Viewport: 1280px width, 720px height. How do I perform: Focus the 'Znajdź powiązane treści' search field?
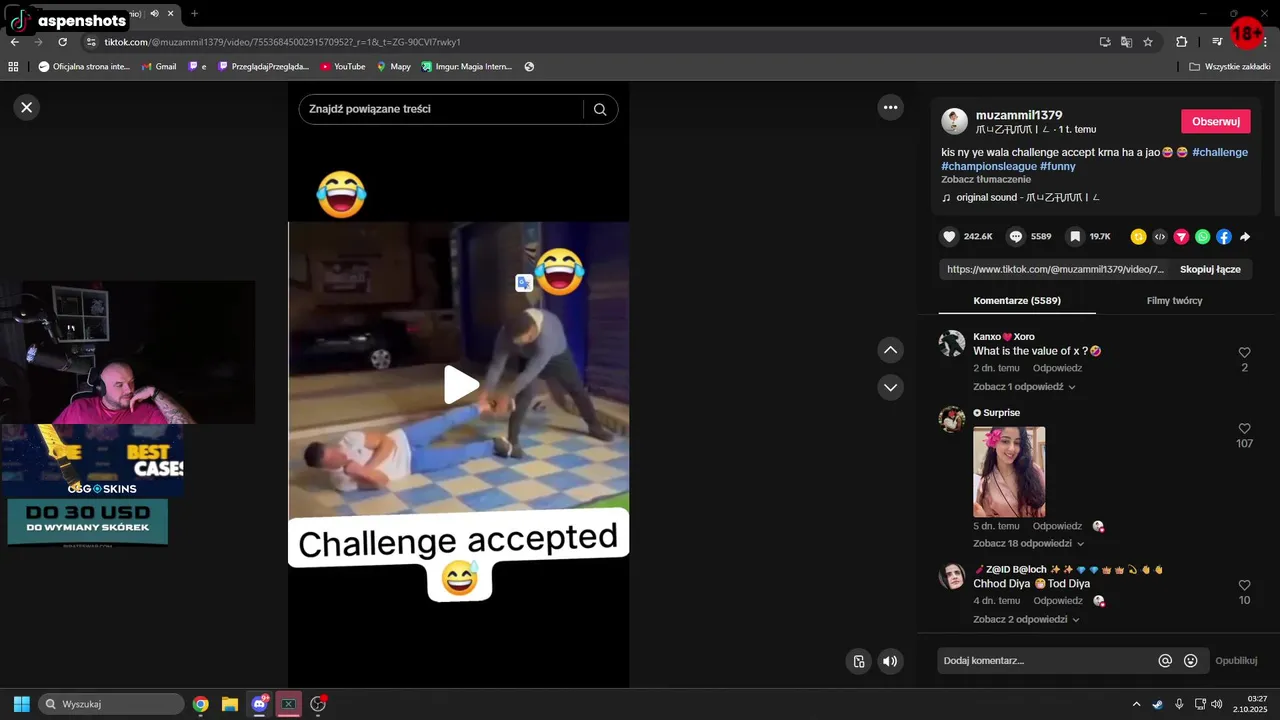(x=441, y=109)
